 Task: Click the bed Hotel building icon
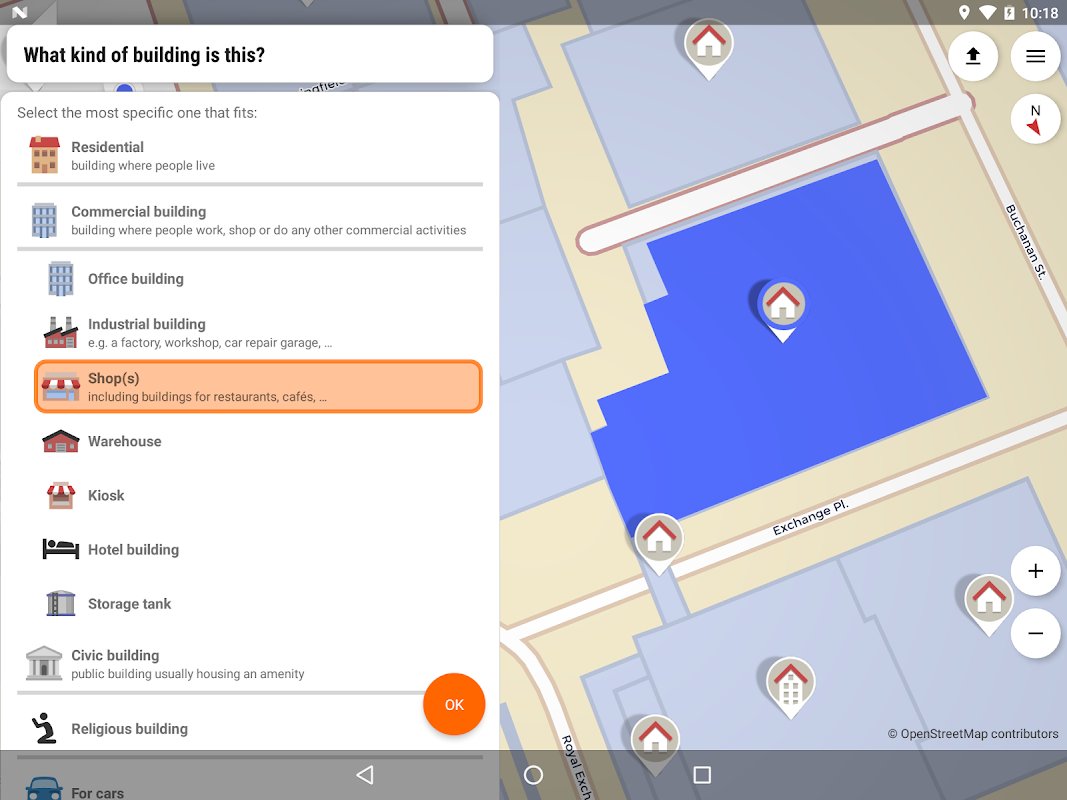pos(61,549)
